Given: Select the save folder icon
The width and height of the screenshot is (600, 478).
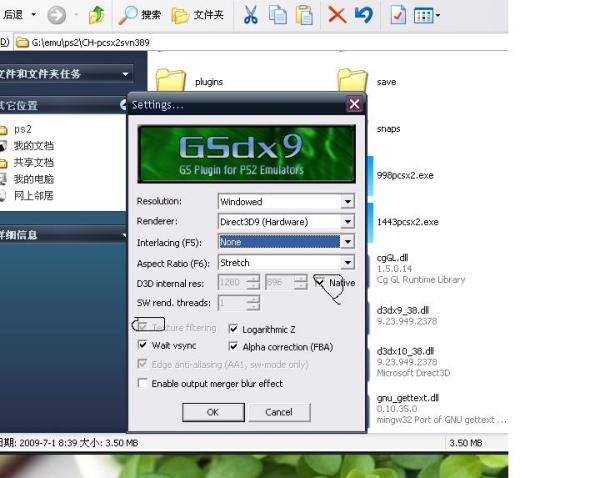Looking at the screenshot, I should tap(352, 80).
